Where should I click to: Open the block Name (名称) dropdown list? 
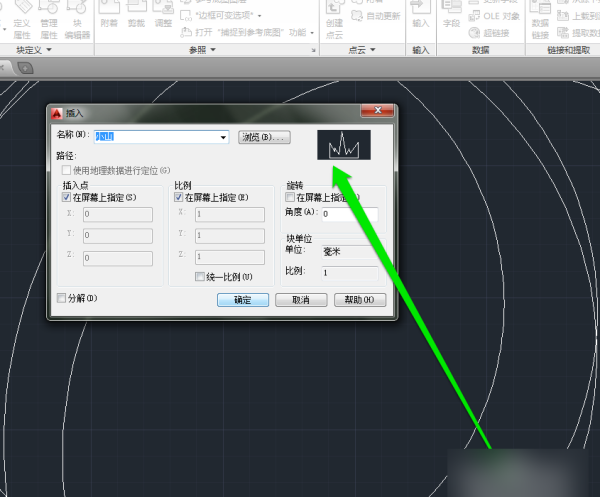(x=224, y=137)
